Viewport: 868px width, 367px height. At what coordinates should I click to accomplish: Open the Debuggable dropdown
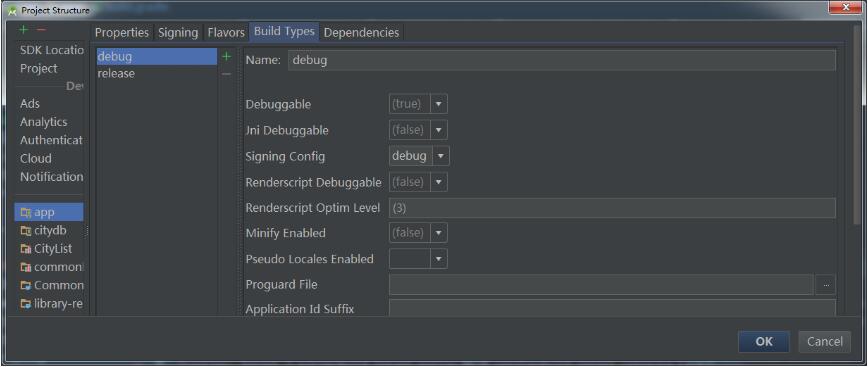tap(438, 104)
